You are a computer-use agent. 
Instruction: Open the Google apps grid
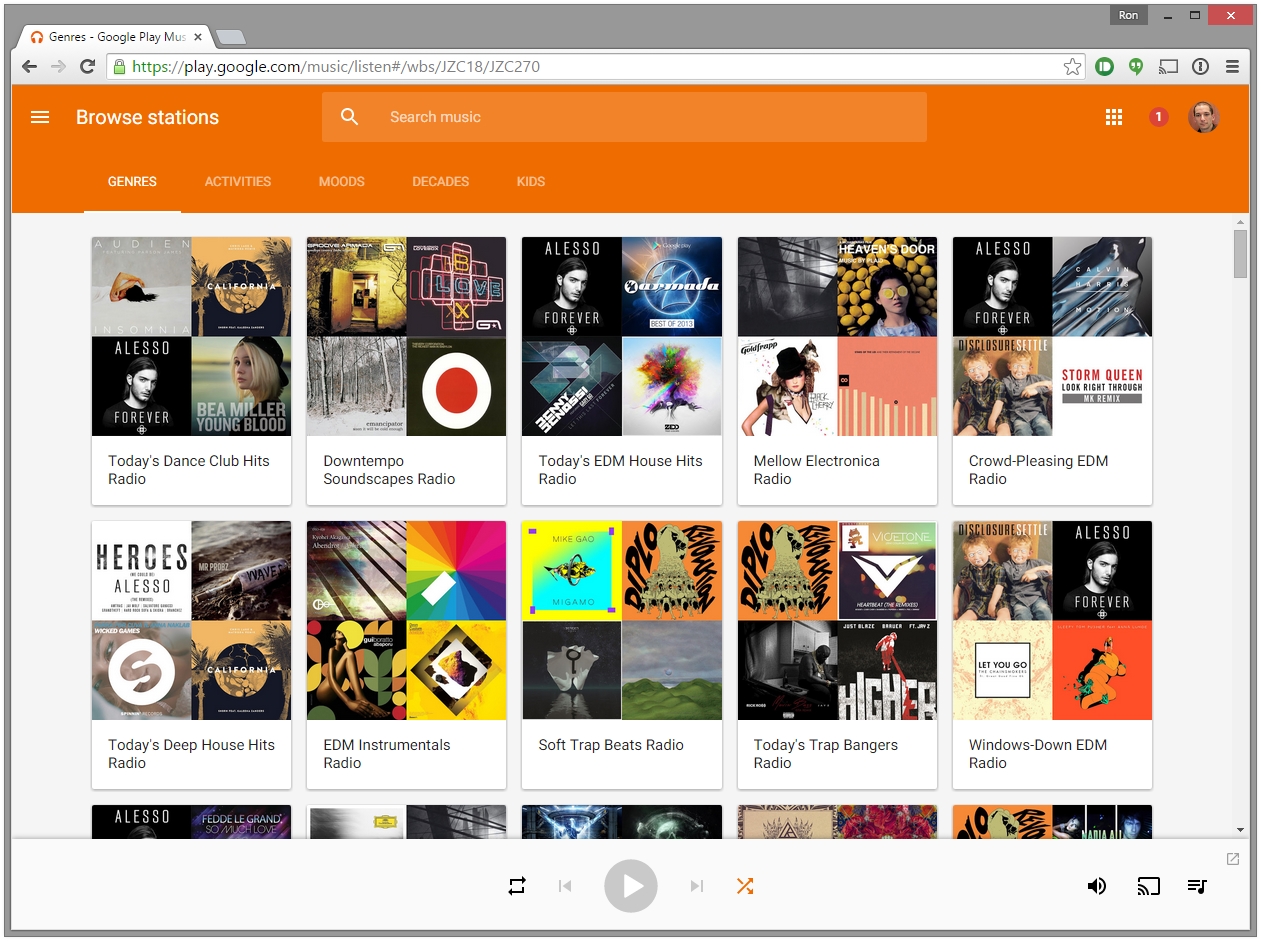pyautogui.click(x=1114, y=117)
